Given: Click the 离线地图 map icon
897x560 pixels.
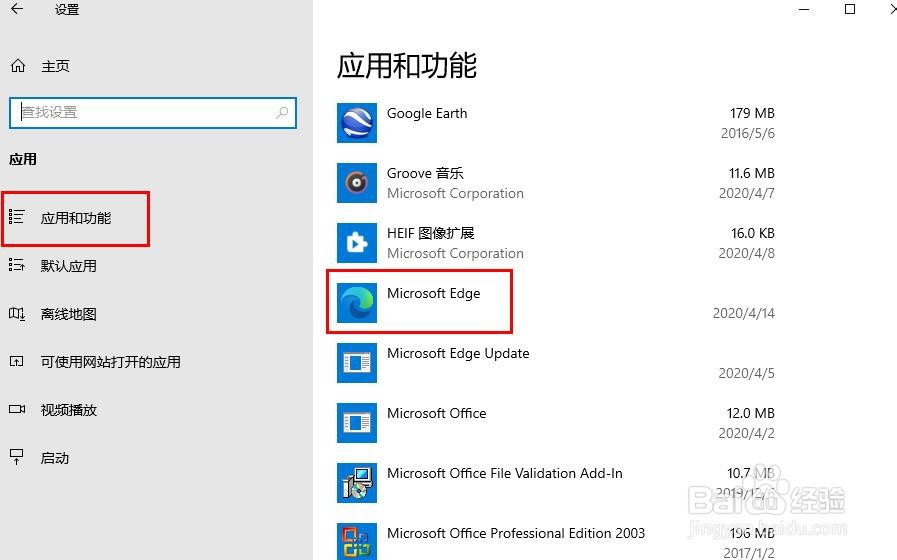Looking at the screenshot, I should [17, 313].
